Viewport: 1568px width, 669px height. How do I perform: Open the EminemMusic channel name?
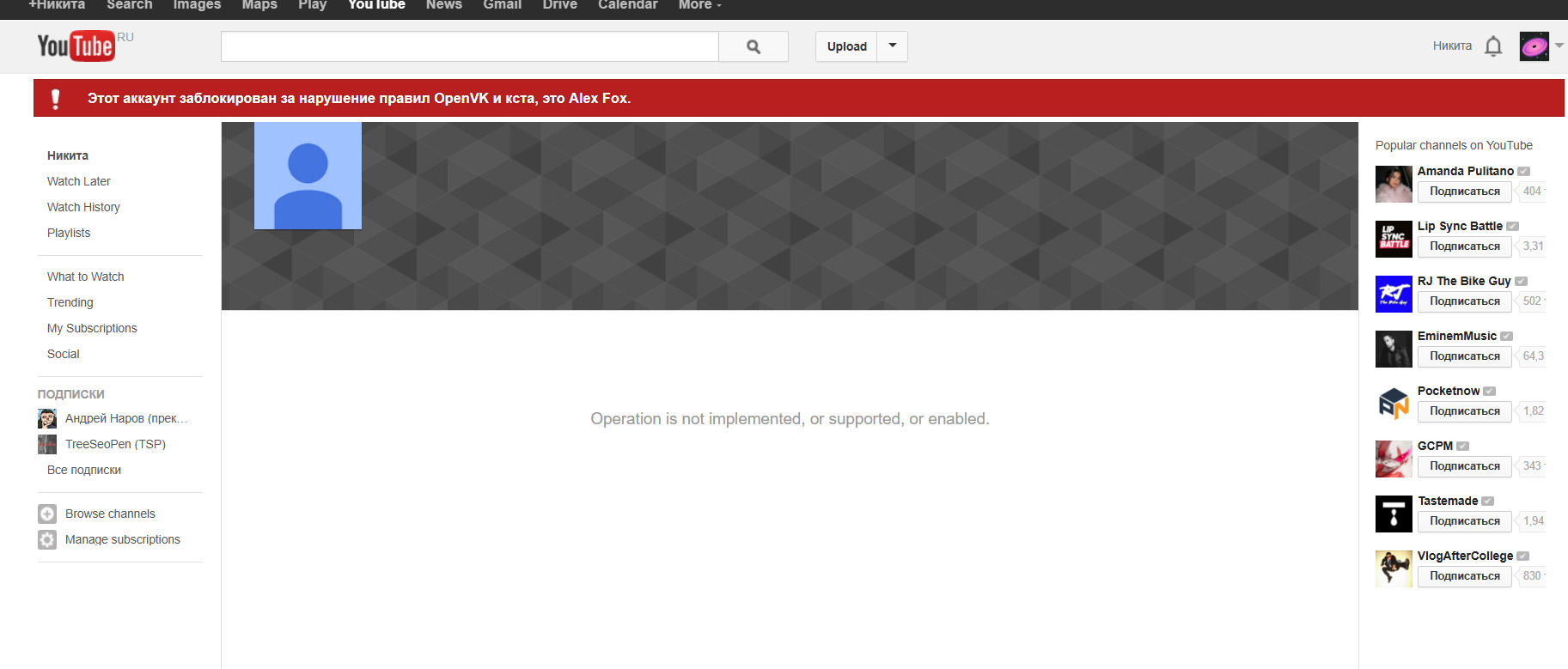[1457, 336]
